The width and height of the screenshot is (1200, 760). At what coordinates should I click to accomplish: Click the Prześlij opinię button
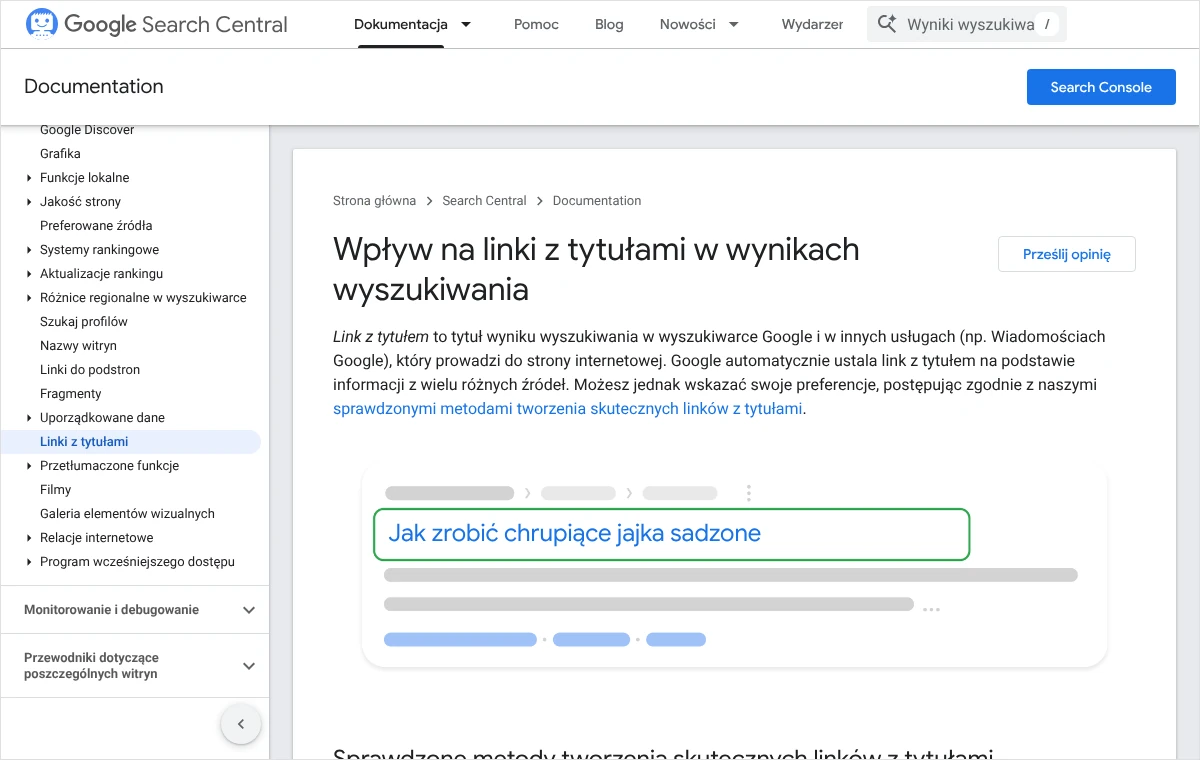click(1067, 254)
